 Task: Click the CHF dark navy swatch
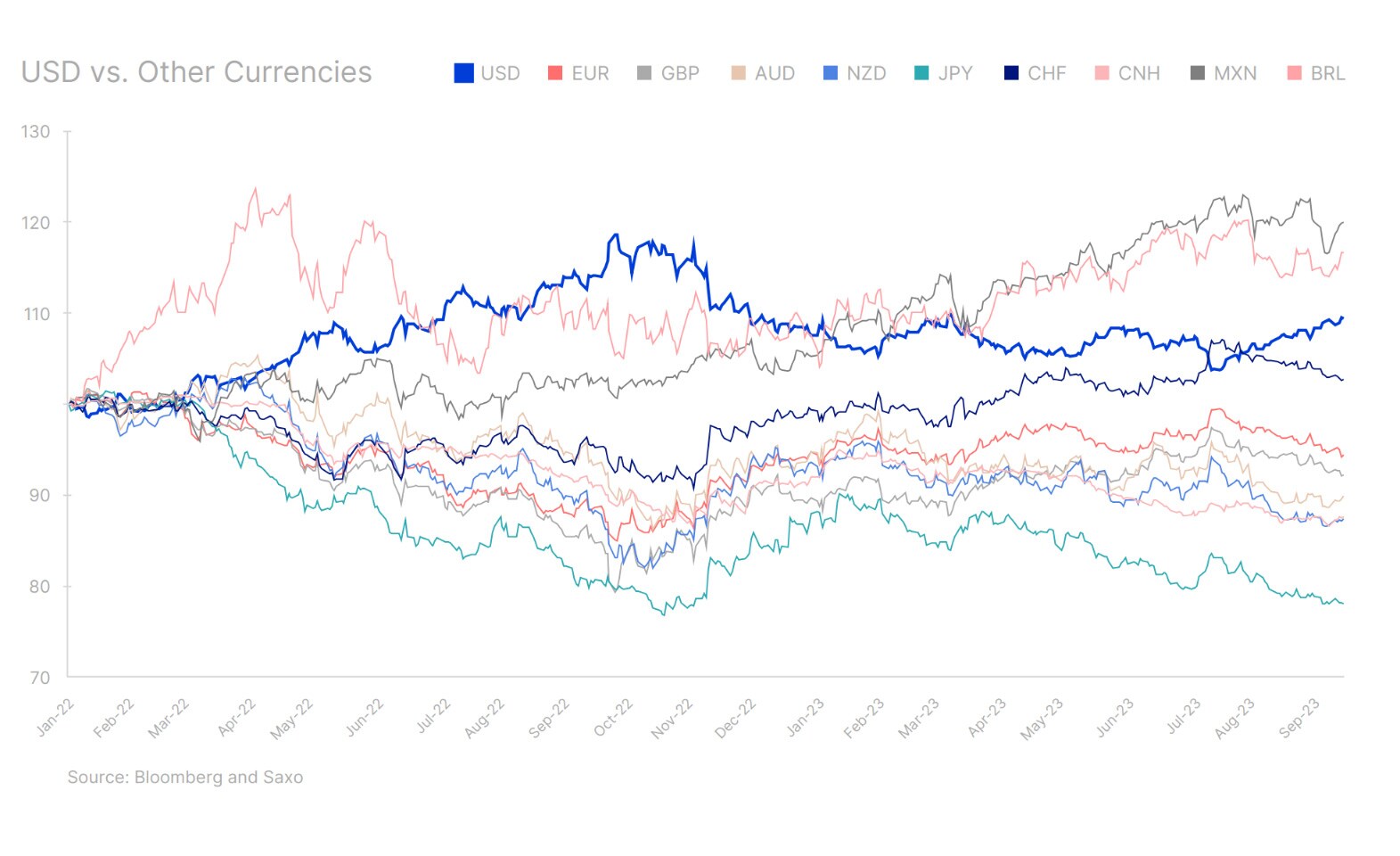1011,73
